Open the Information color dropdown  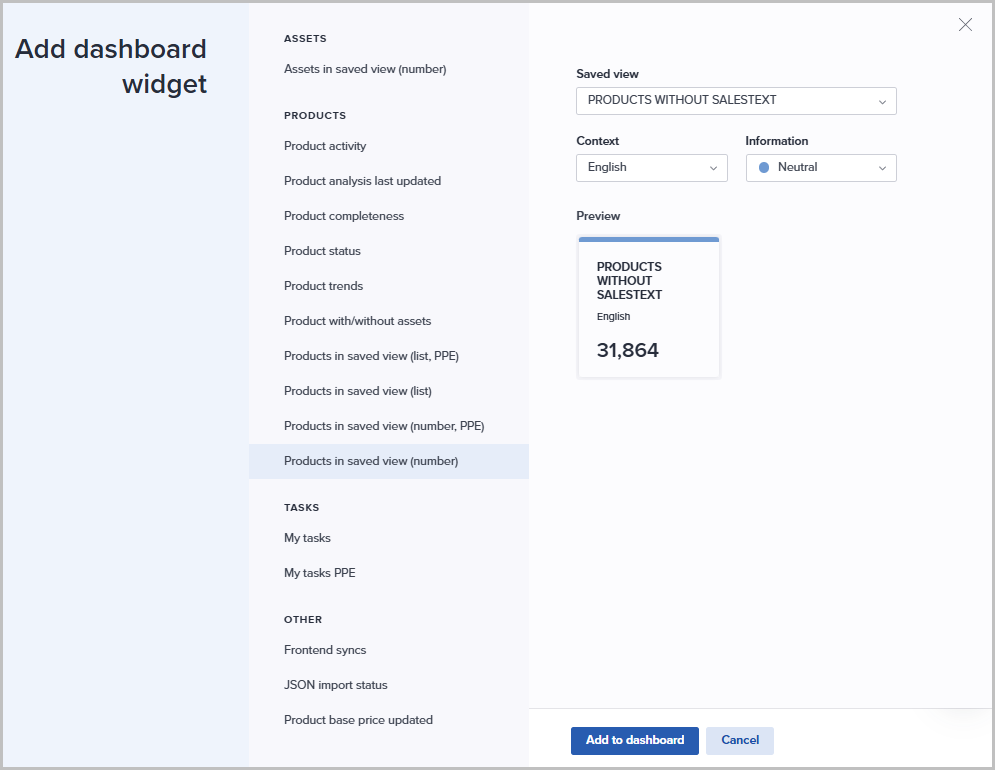click(821, 168)
